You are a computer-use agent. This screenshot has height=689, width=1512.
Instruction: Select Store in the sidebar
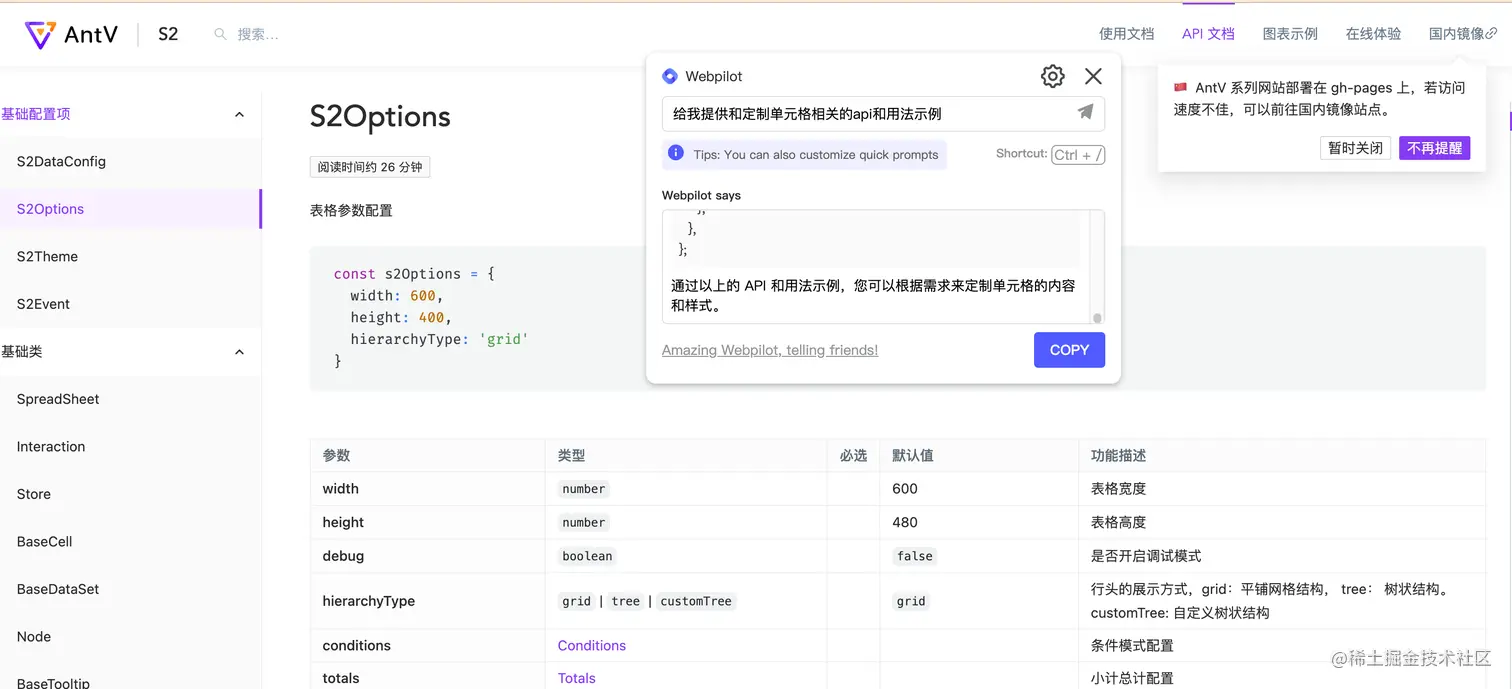[130, 494]
